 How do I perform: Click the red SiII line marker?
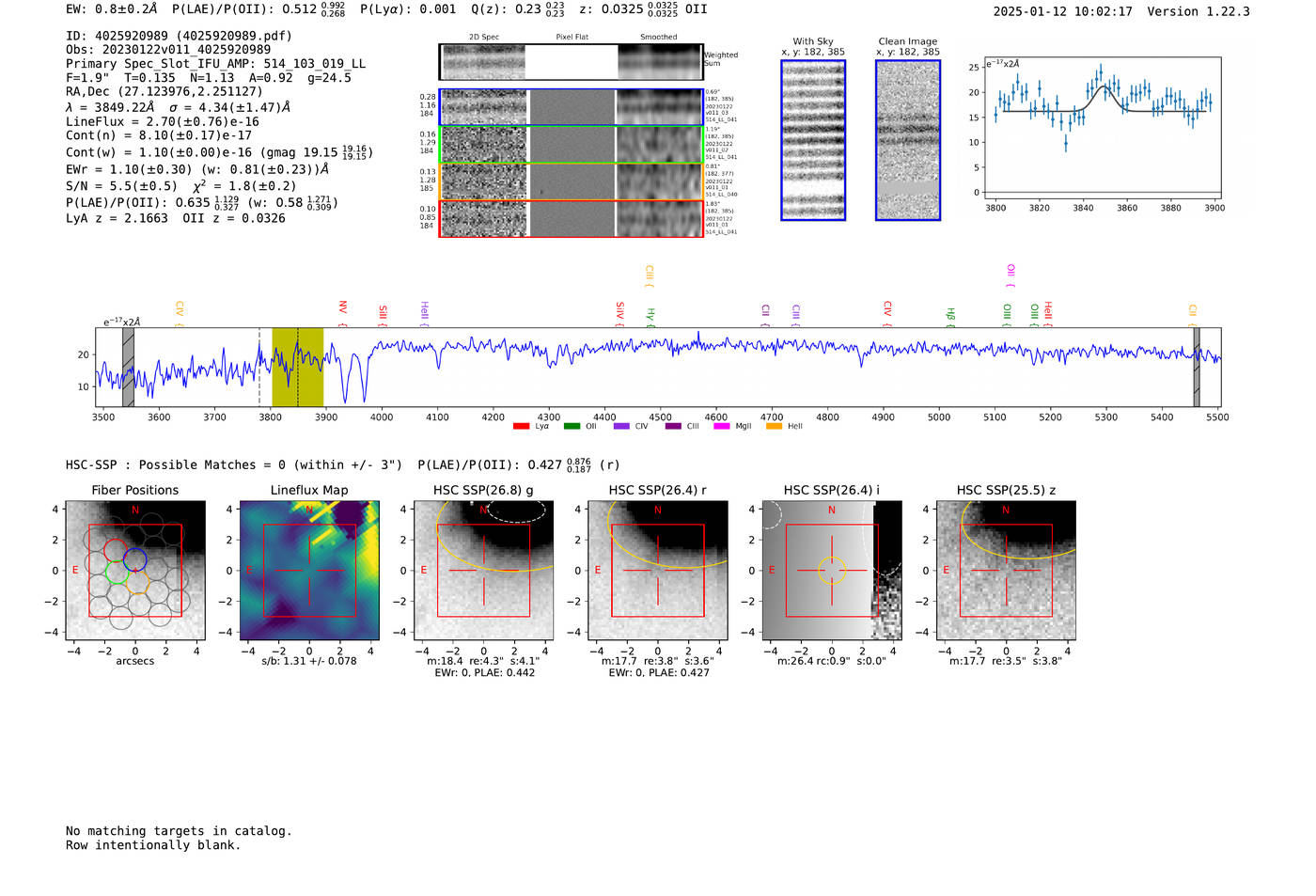click(383, 315)
